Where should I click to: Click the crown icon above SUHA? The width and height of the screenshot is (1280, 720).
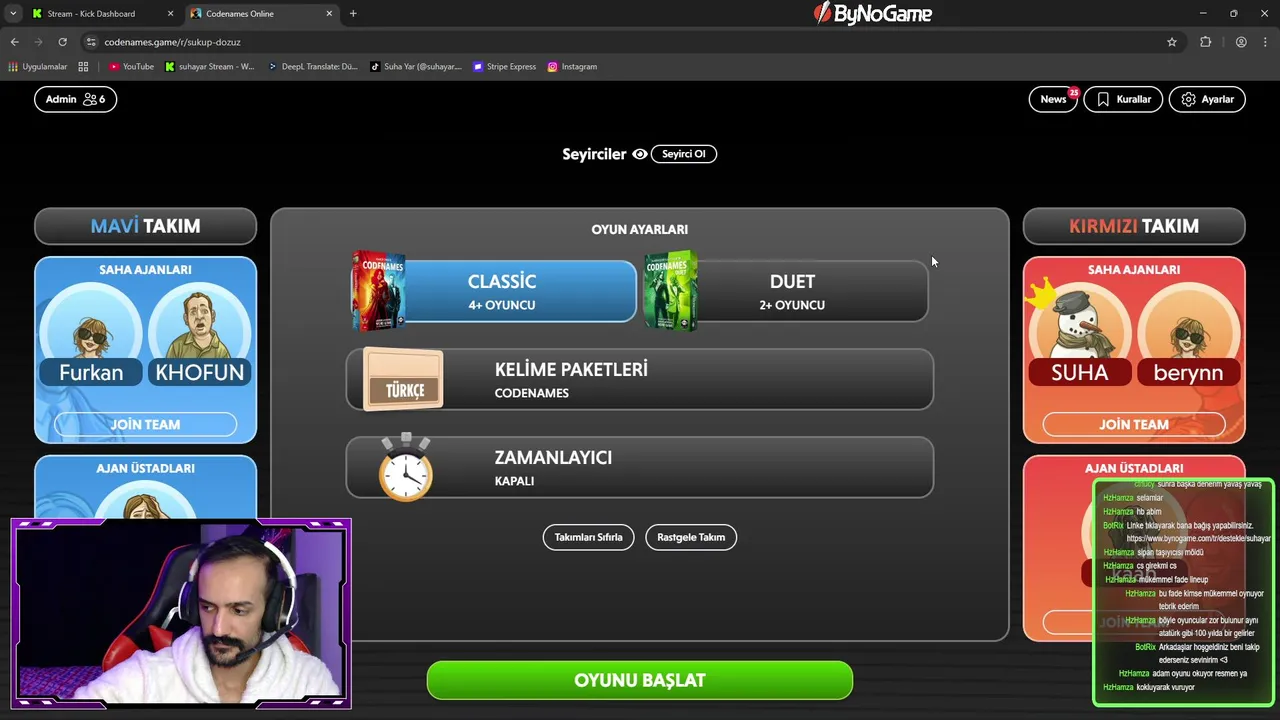tap(1041, 295)
